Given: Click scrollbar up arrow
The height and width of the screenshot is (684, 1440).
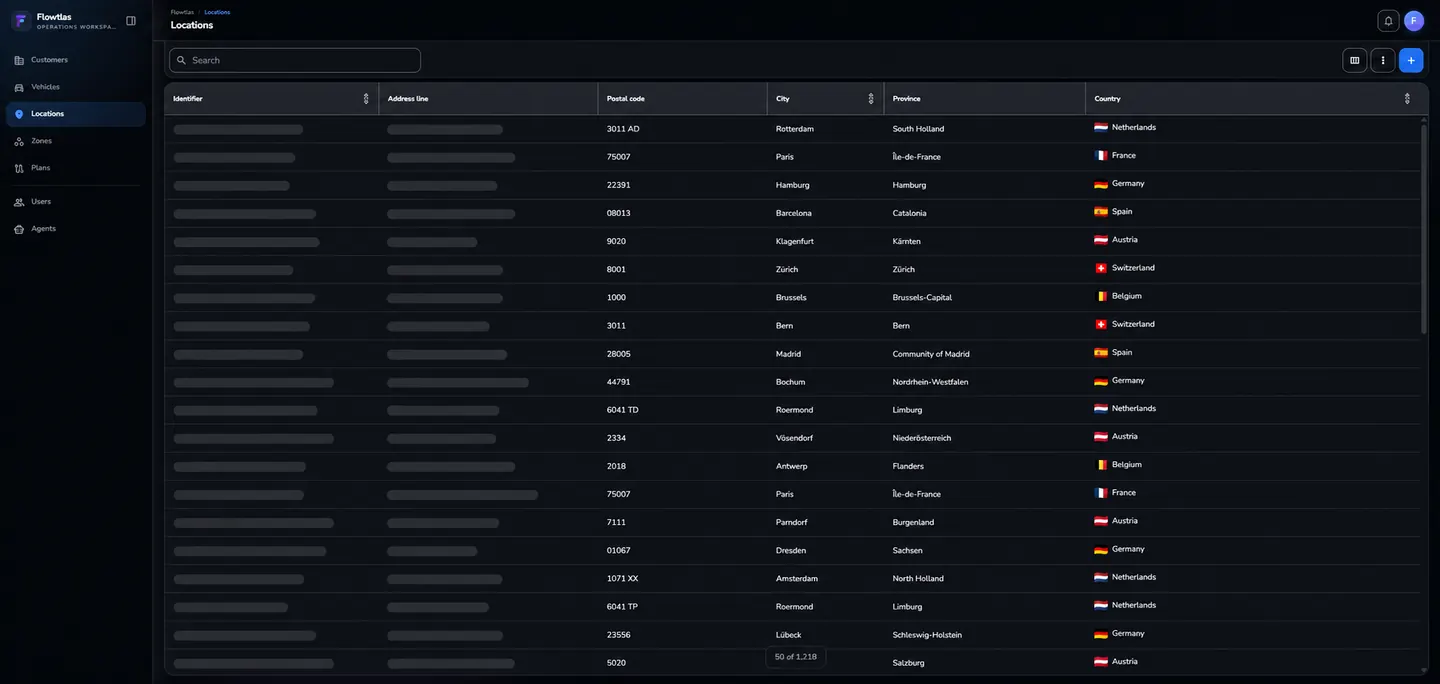Looking at the screenshot, I should pos(1424,119).
